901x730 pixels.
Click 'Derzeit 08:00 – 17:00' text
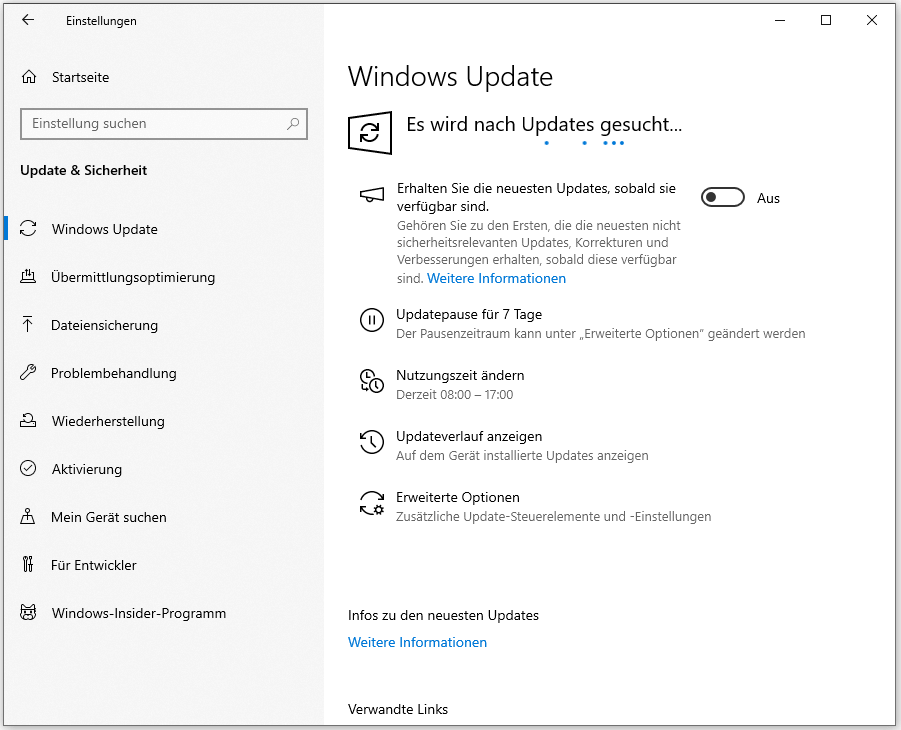[x=454, y=394]
